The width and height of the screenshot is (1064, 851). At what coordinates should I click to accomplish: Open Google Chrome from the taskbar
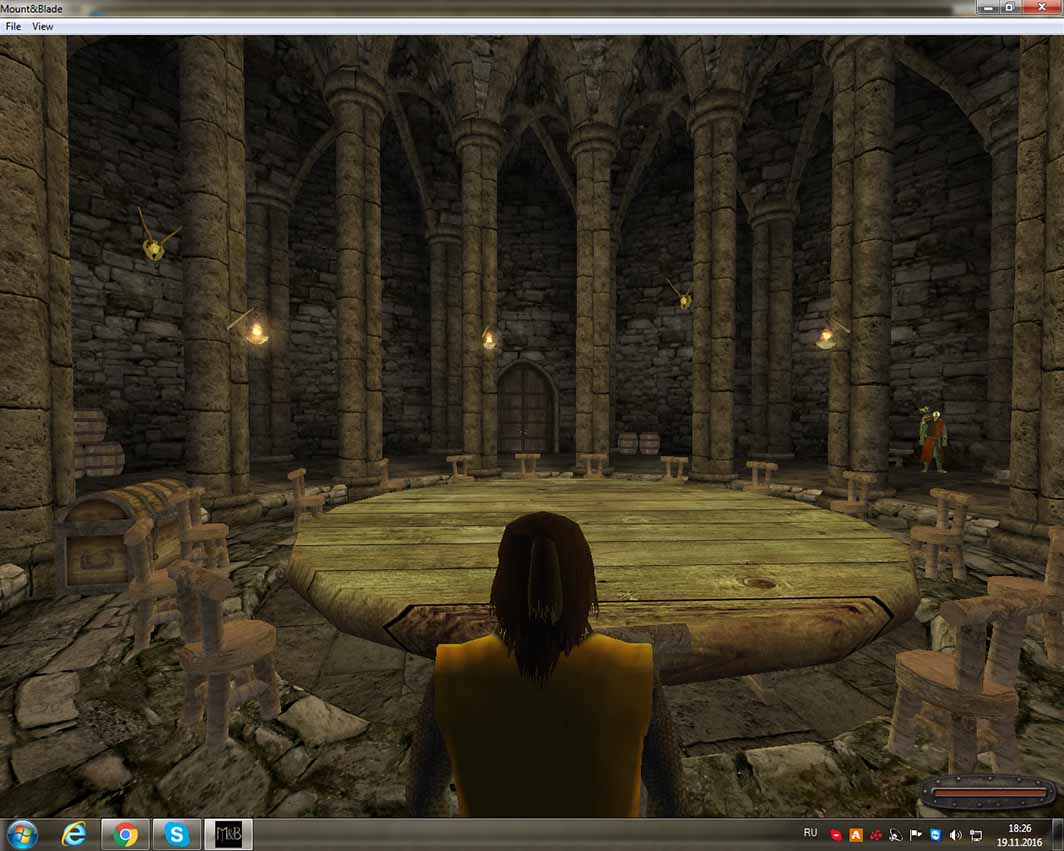125,834
